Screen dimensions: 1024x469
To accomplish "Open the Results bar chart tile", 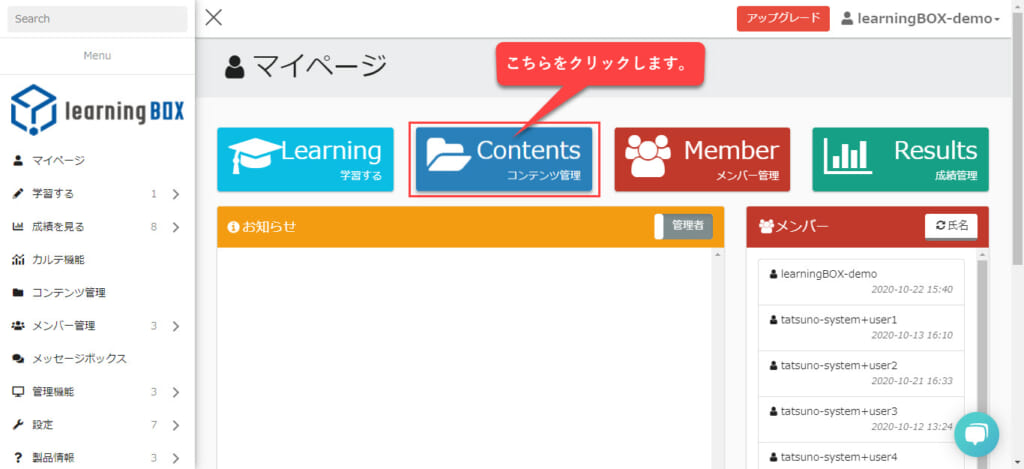I will (901, 159).
